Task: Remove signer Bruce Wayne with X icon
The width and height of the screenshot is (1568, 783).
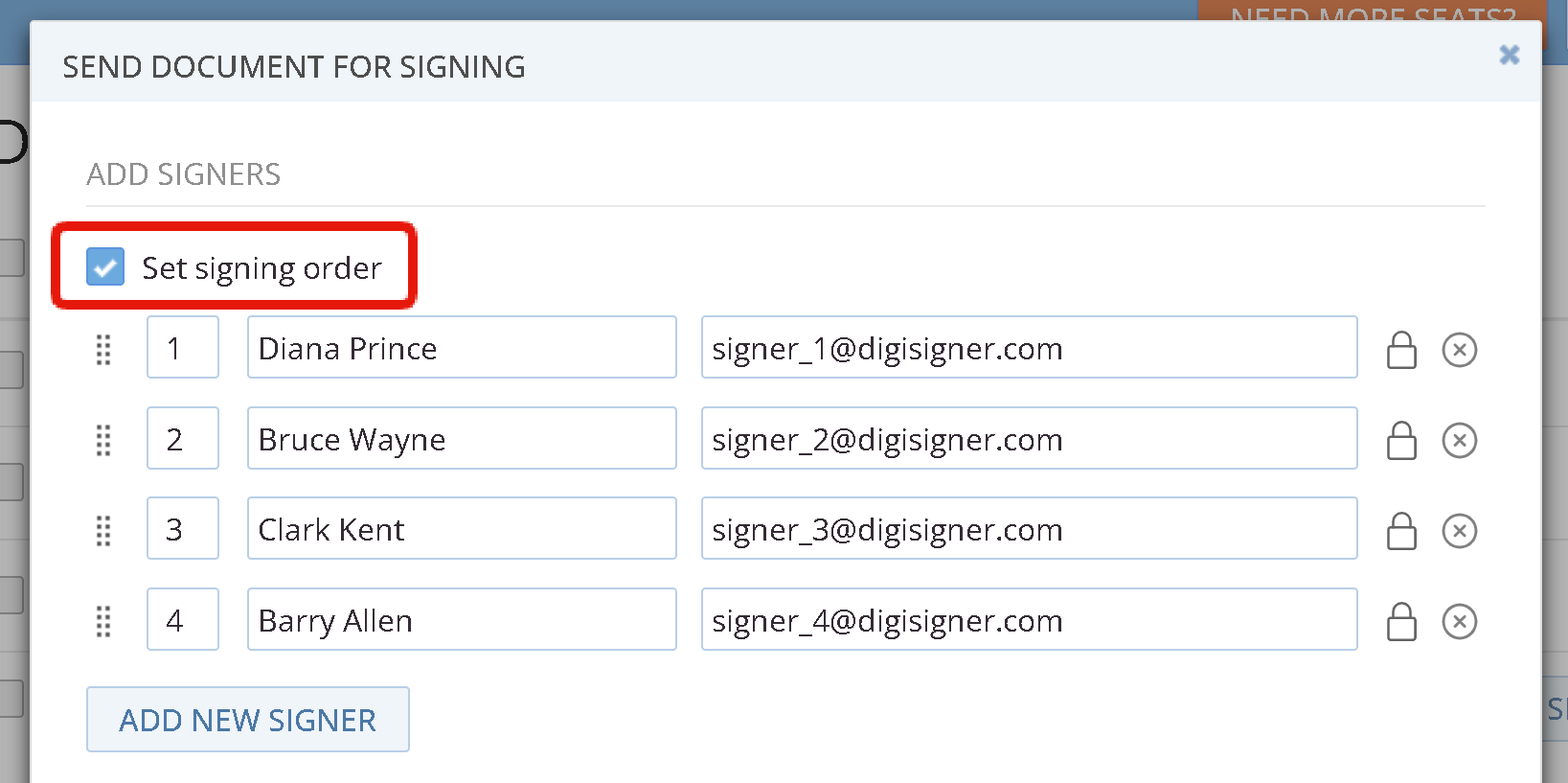Action: [1460, 441]
